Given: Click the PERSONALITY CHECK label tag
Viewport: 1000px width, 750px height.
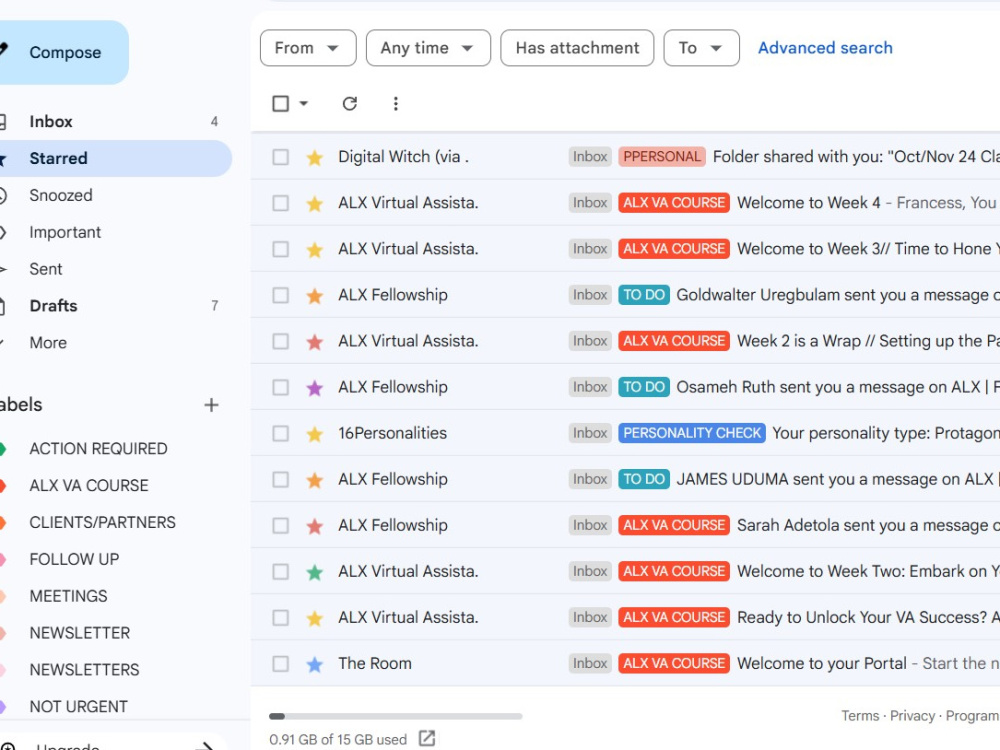Looking at the screenshot, I should click(x=692, y=433).
